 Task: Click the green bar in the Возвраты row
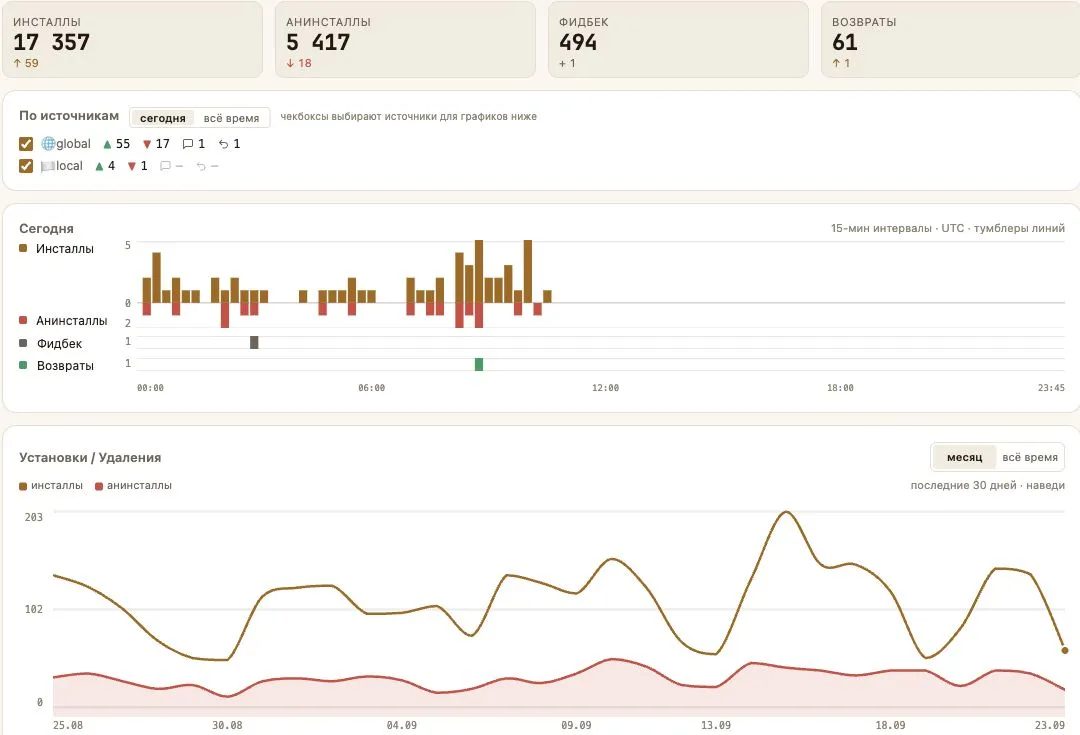click(479, 364)
